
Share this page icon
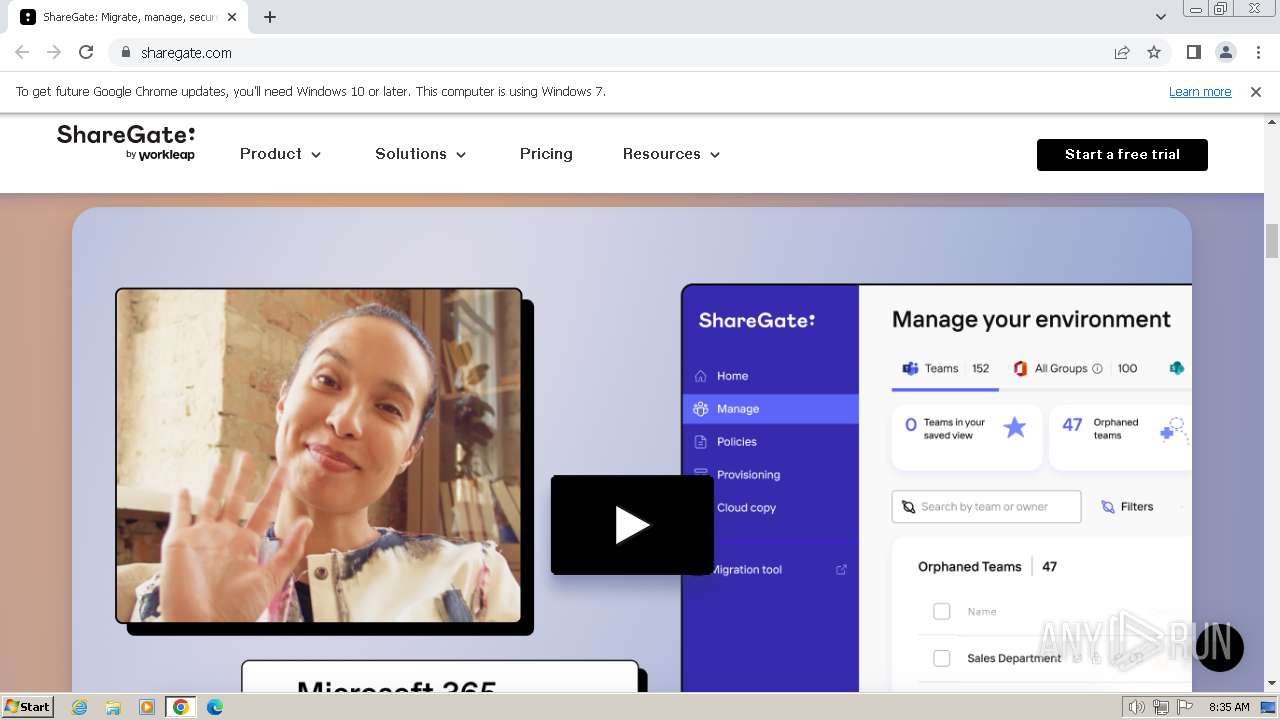click(1122, 53)
